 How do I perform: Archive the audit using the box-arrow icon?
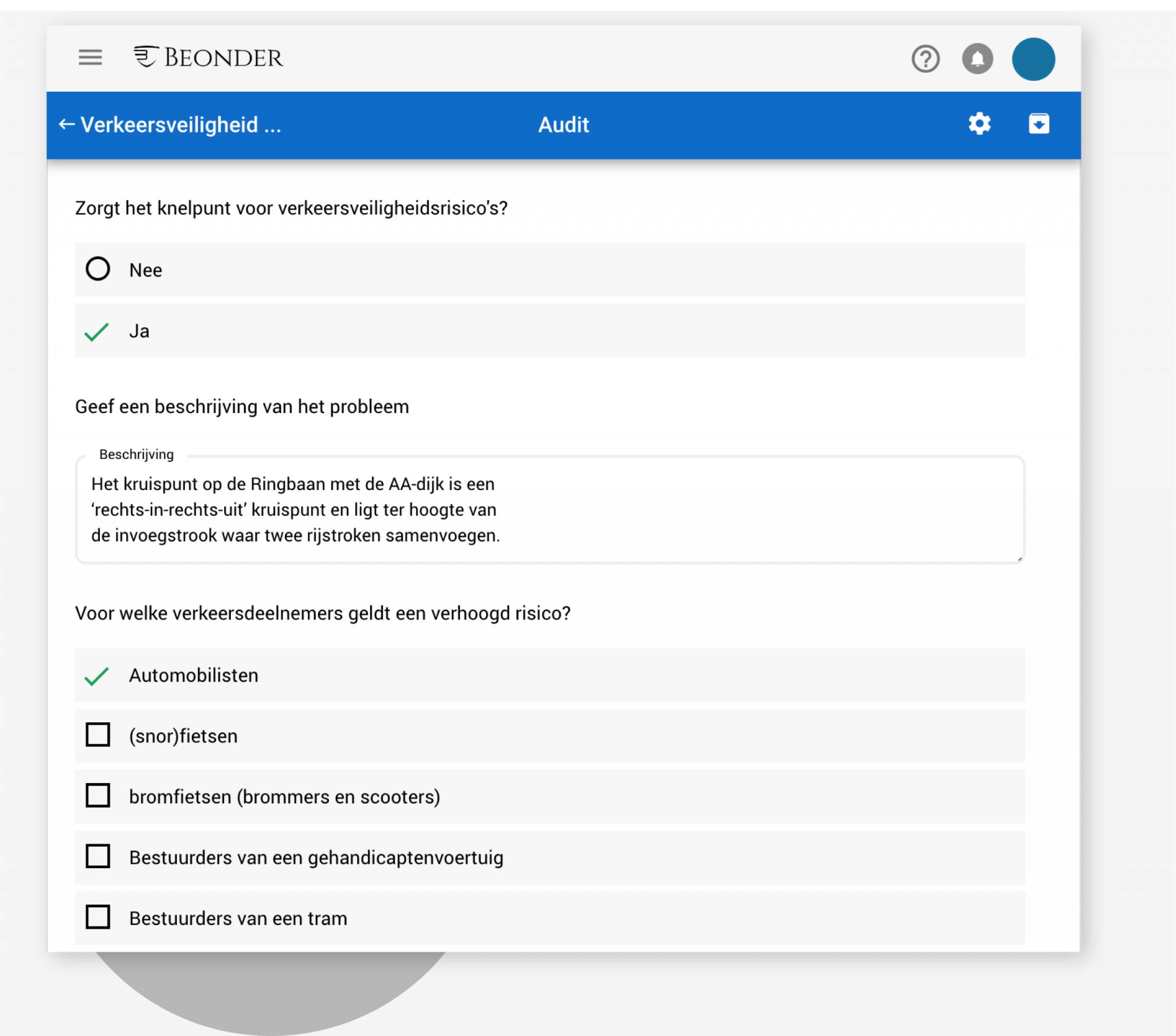(x=1039, y=124)
